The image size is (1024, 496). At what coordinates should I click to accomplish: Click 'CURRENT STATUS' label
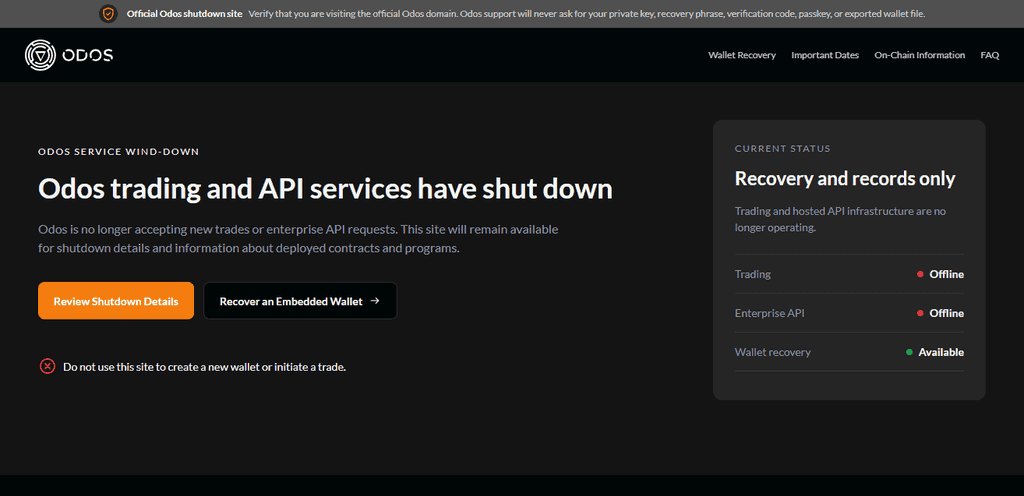pos(782,149)
